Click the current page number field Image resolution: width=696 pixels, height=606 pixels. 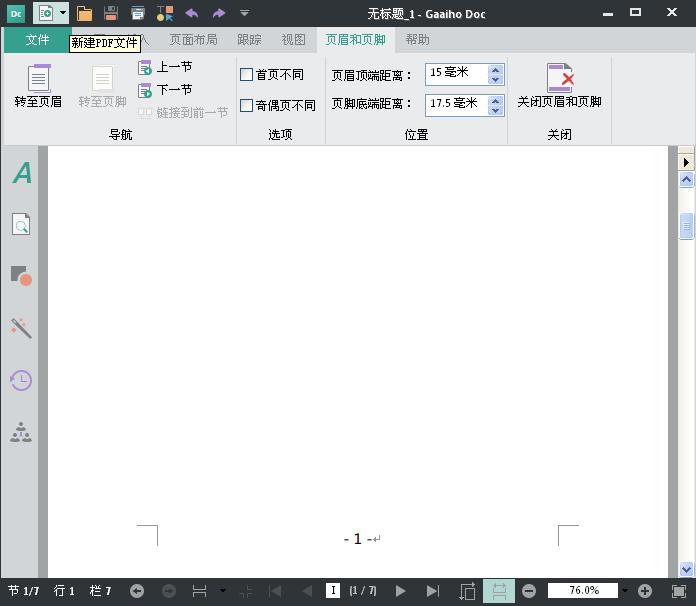333,590
